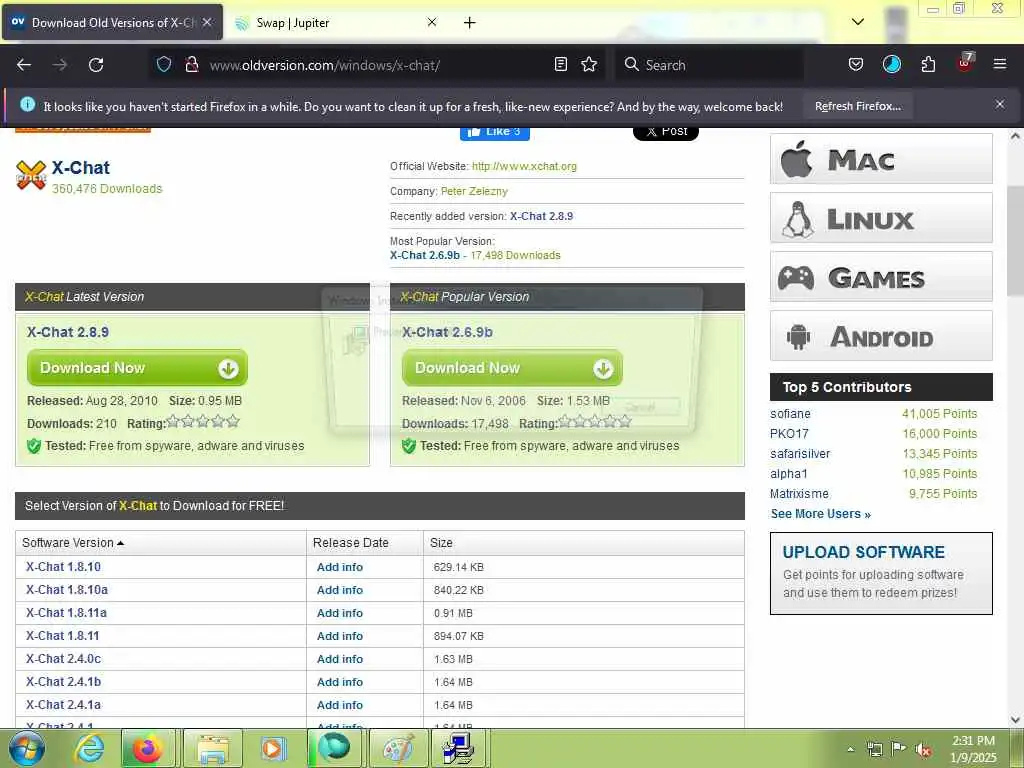Screen dimensions: 1024x768
Task: Launch Internet Explorer from taskbar
Action: point(89,749)
